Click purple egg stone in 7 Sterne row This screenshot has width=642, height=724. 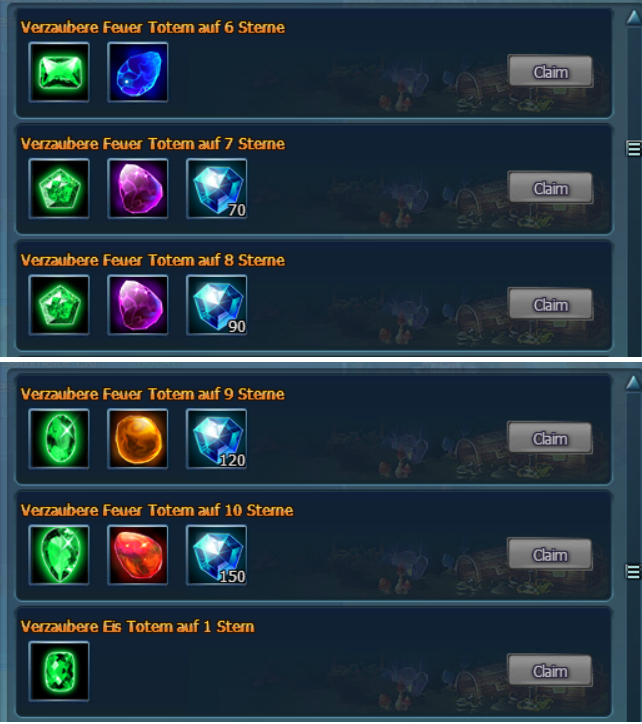tap(138, 189)
